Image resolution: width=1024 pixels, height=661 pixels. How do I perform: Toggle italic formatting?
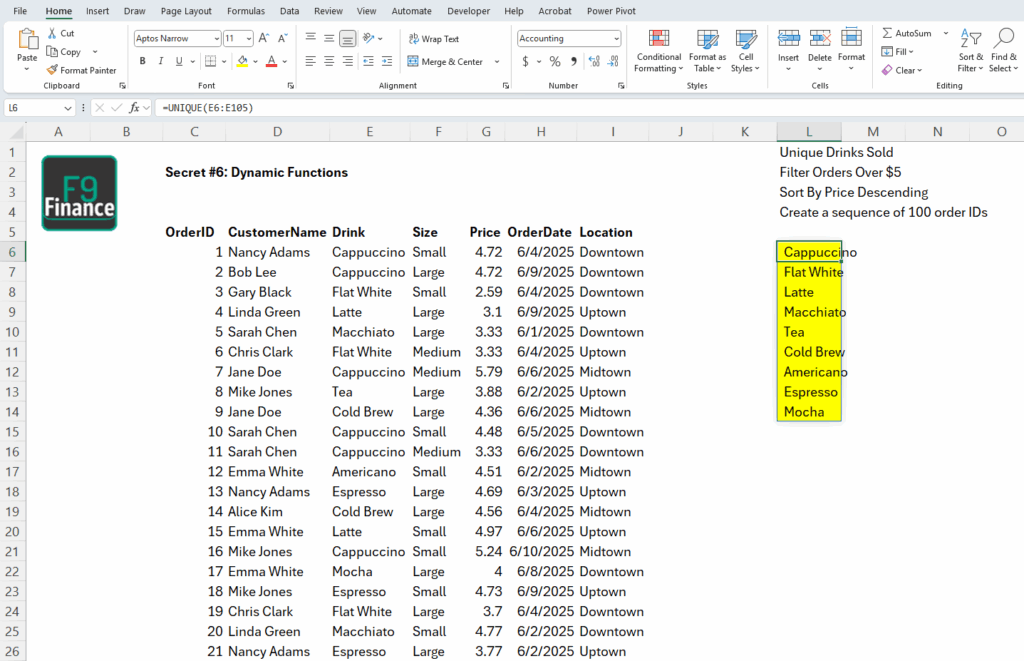(x=160, y=61)
